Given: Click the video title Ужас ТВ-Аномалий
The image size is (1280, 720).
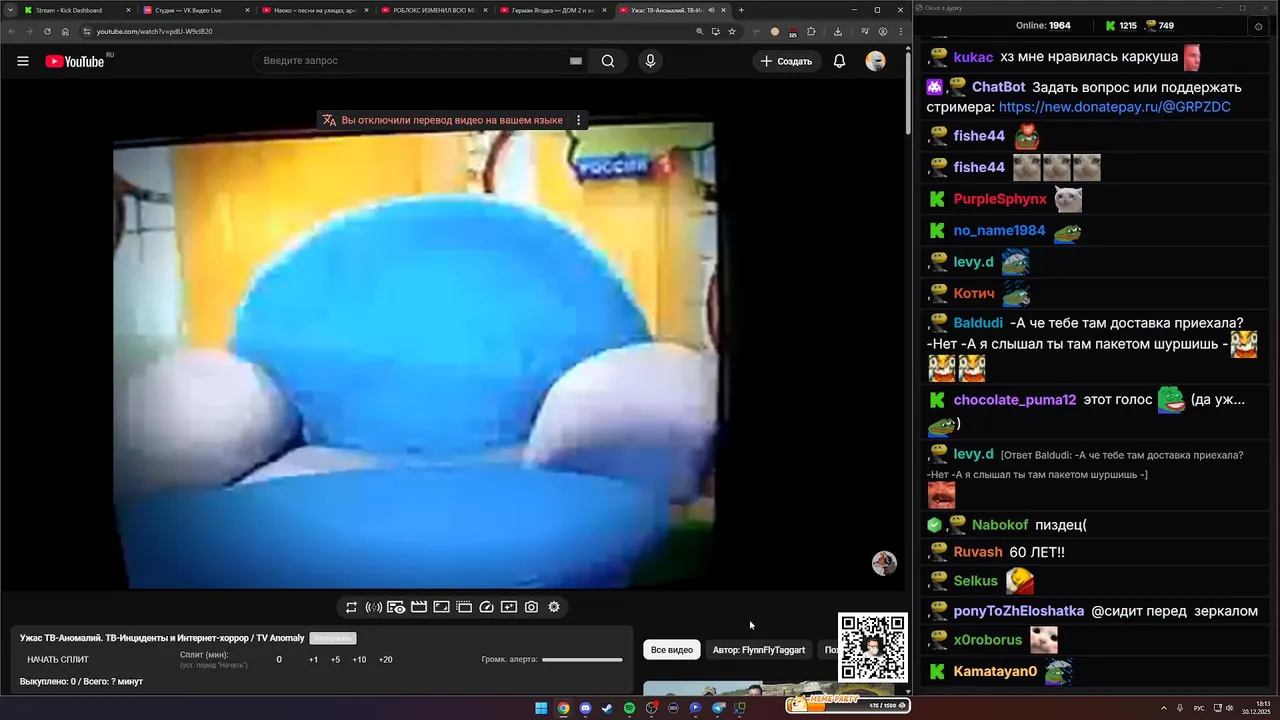Looking at the screenshot, I should 162,638.
